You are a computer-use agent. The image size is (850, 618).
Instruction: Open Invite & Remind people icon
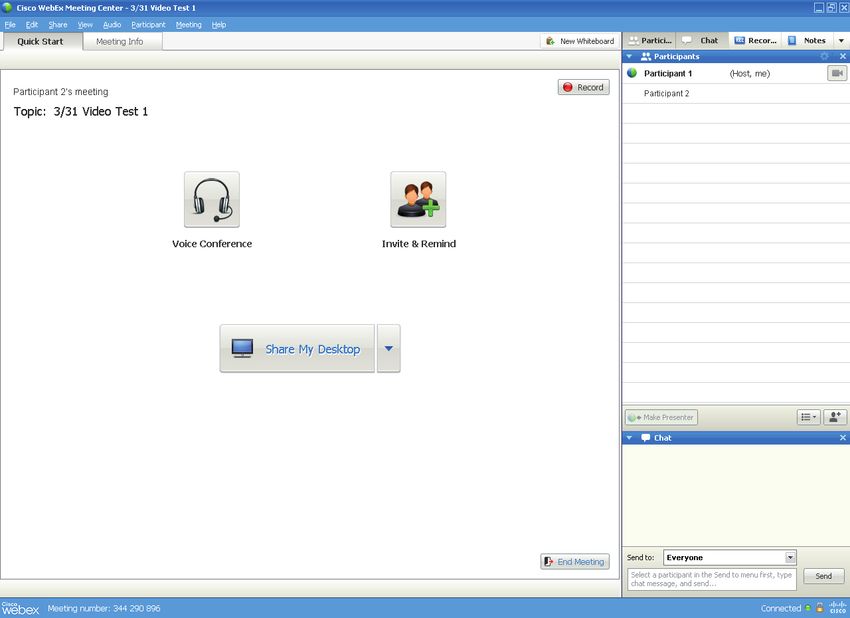coord(418,199)
